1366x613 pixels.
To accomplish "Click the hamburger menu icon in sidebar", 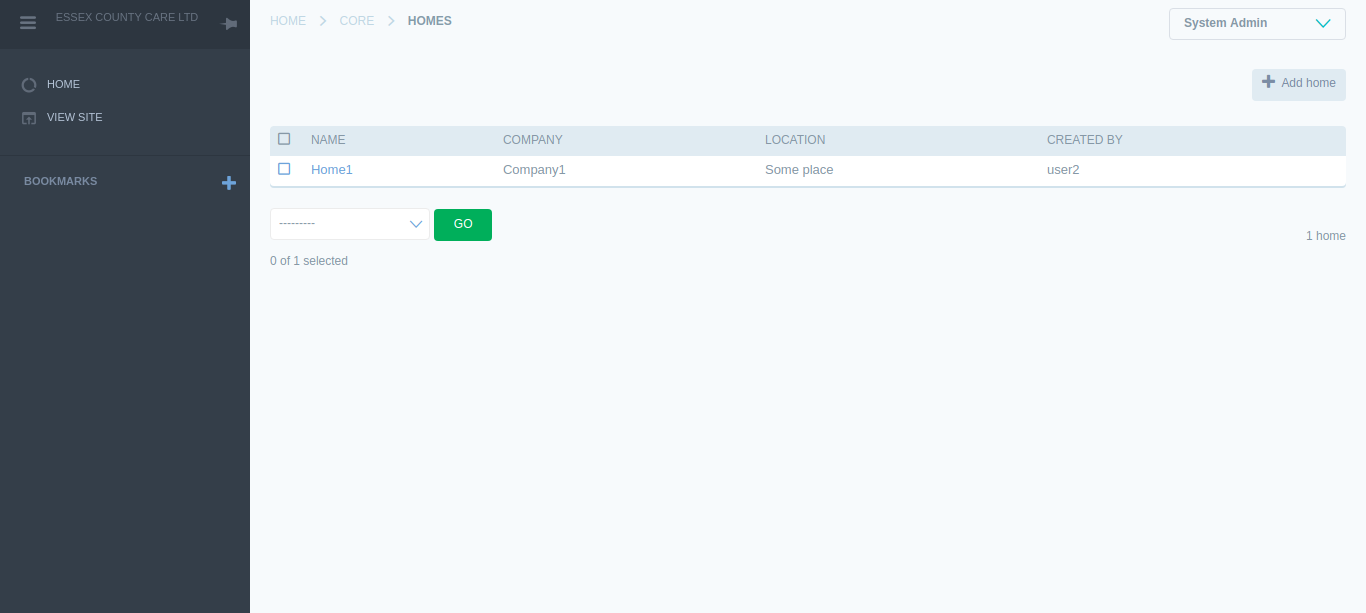I will tap(28, 23).
